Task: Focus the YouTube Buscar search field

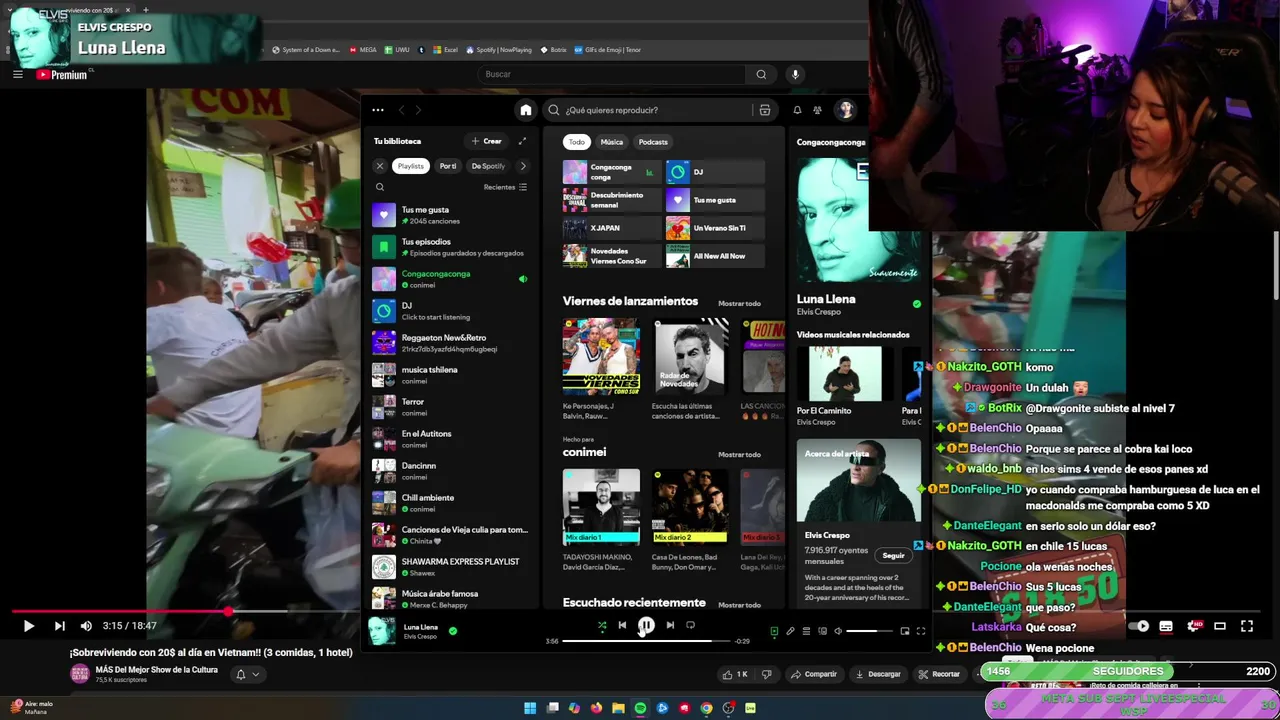Action: [612, 74]
